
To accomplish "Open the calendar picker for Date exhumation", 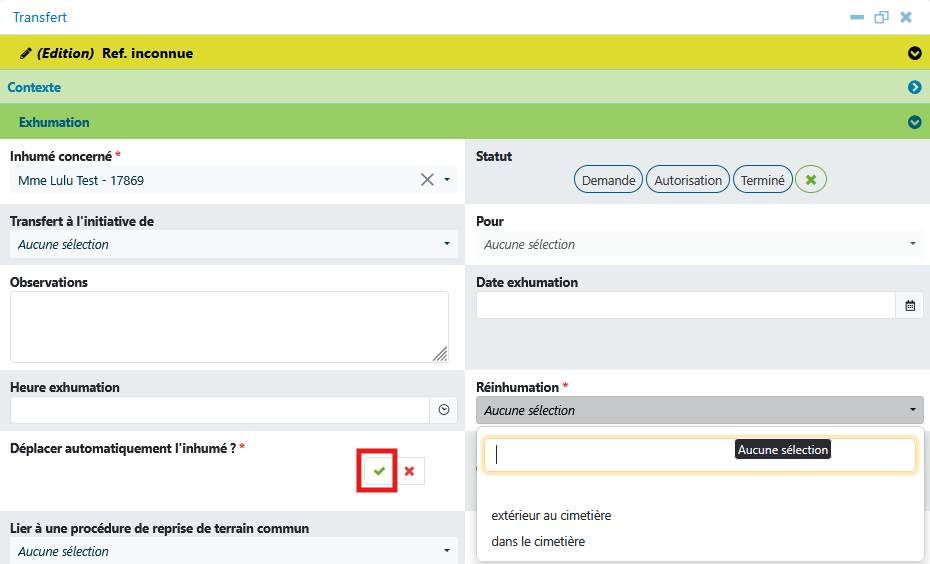I will tap(910, 305).
